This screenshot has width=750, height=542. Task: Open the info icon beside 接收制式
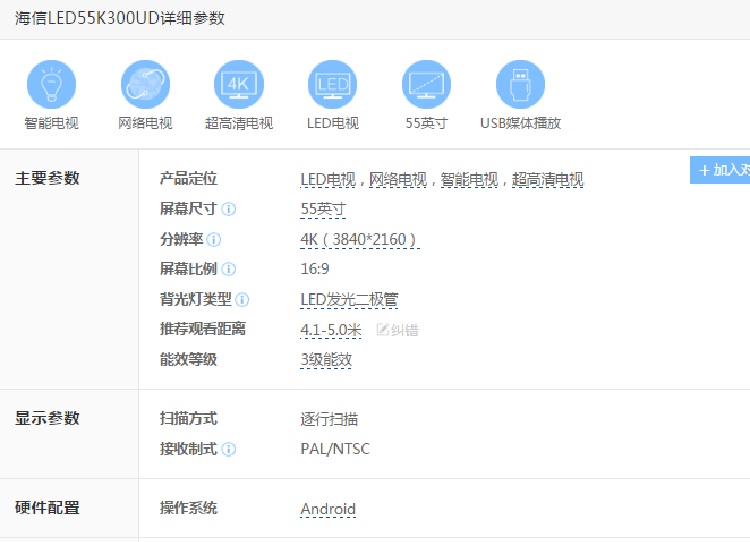pos(229,449)
